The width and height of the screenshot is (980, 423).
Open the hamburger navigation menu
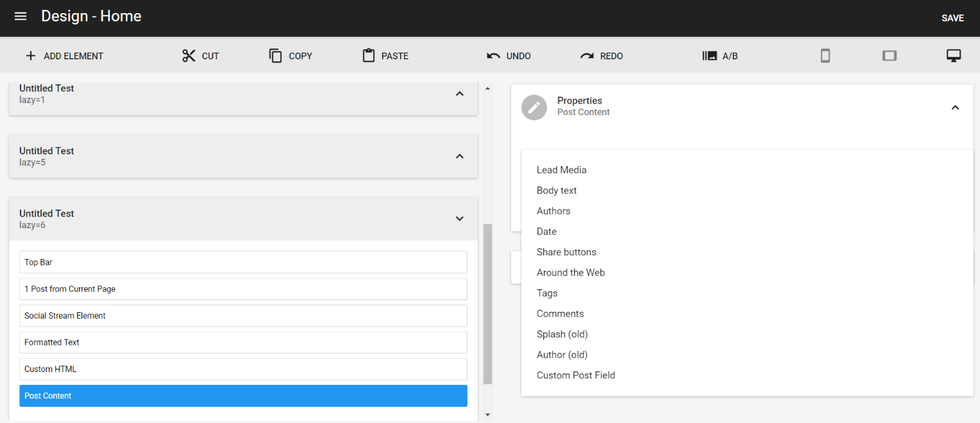point(20,17)
